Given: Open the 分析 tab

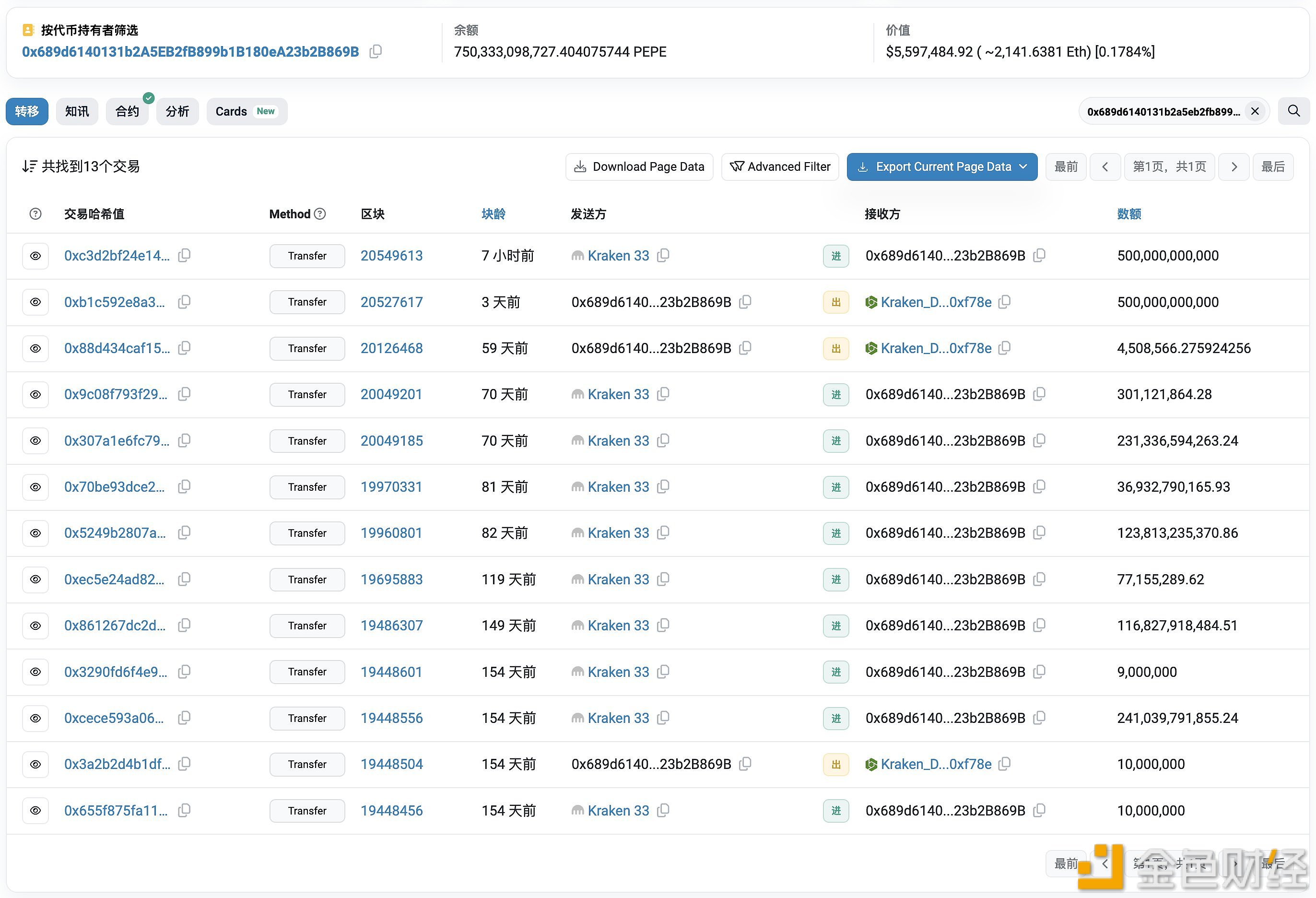Looking at the screenshot, I should point(177,111).
